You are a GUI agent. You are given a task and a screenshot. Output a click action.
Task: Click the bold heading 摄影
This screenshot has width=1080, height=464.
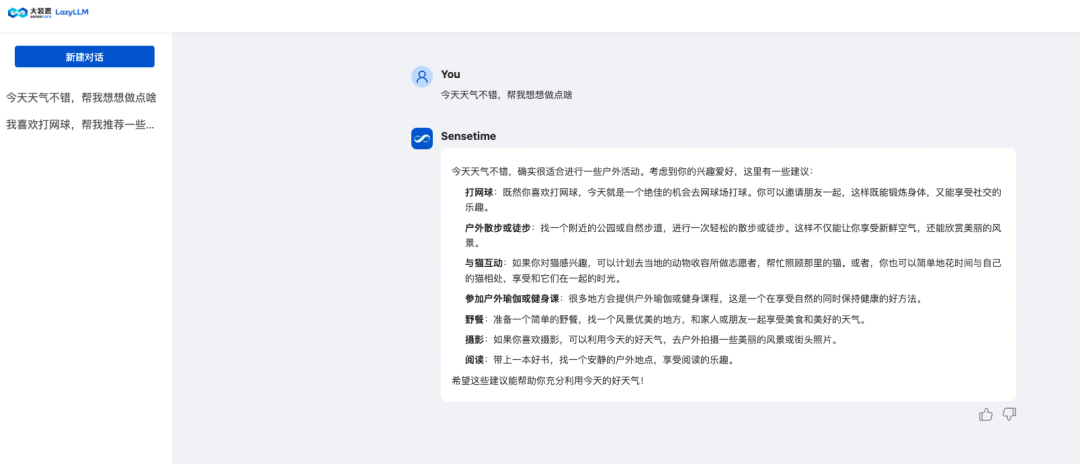point(475,340)
